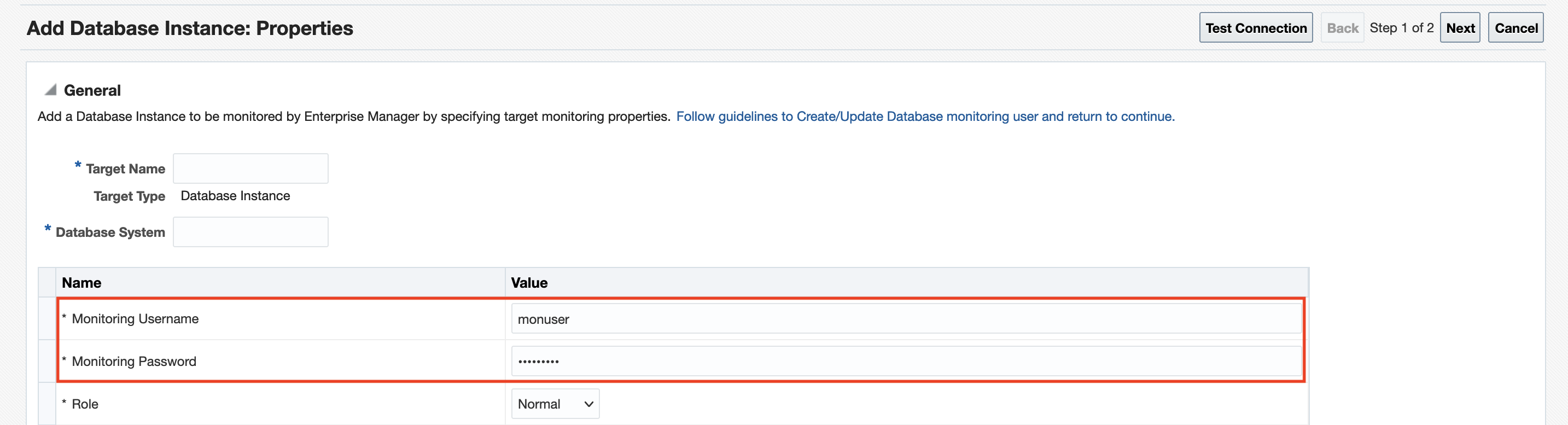The height and width of the screenshot is (425, 1568).
Task: Click the Test Connection button
Action: point(1255,28)
